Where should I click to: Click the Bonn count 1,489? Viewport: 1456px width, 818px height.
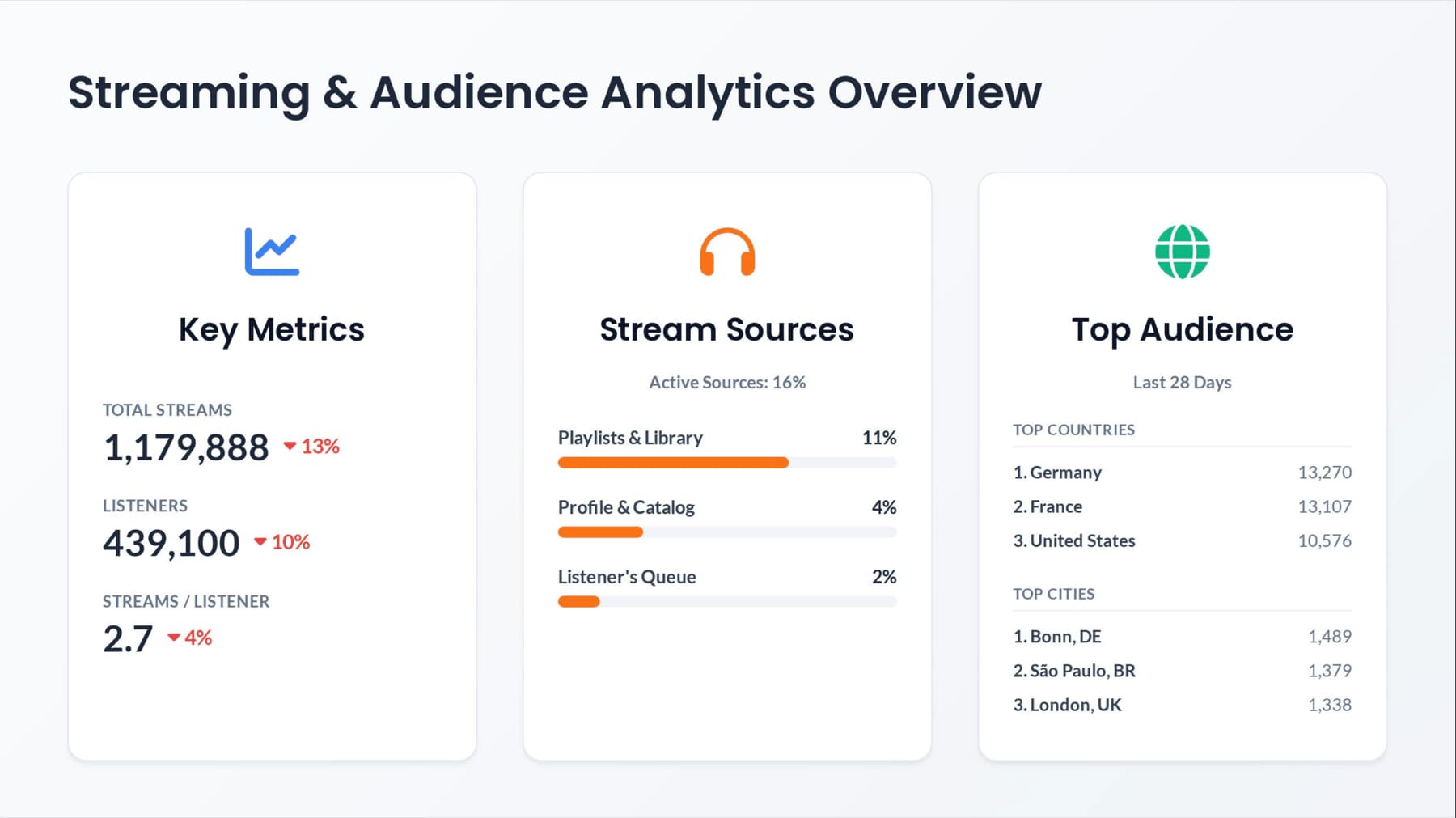point(1330,637)
